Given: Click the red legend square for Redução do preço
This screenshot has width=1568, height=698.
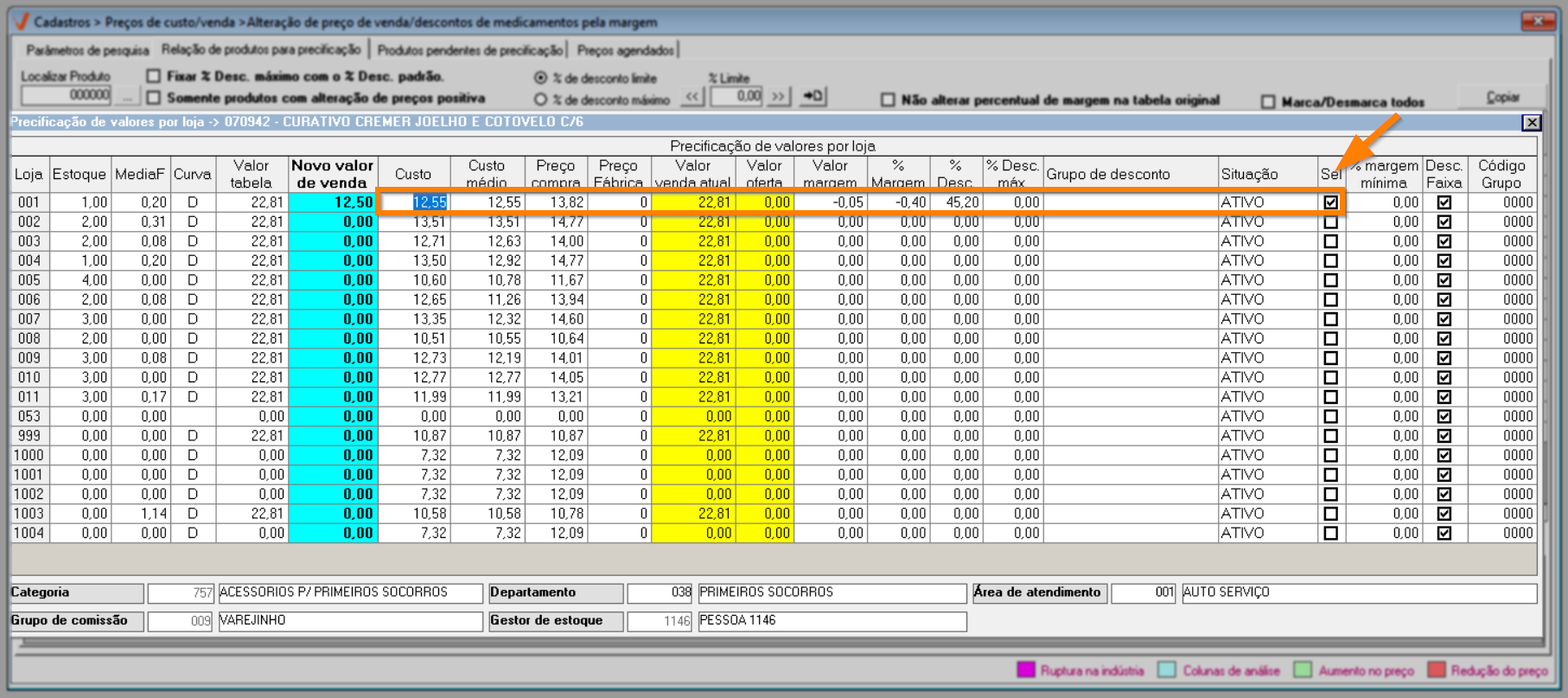Looking at the screenshot, I should (1437, 670).
